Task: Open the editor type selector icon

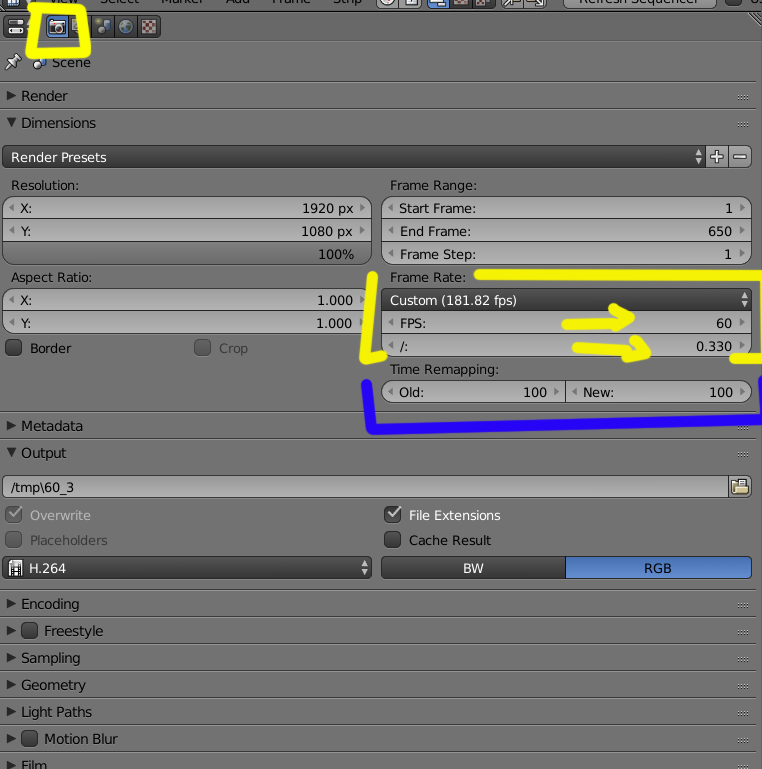Action: coord(15,27)
